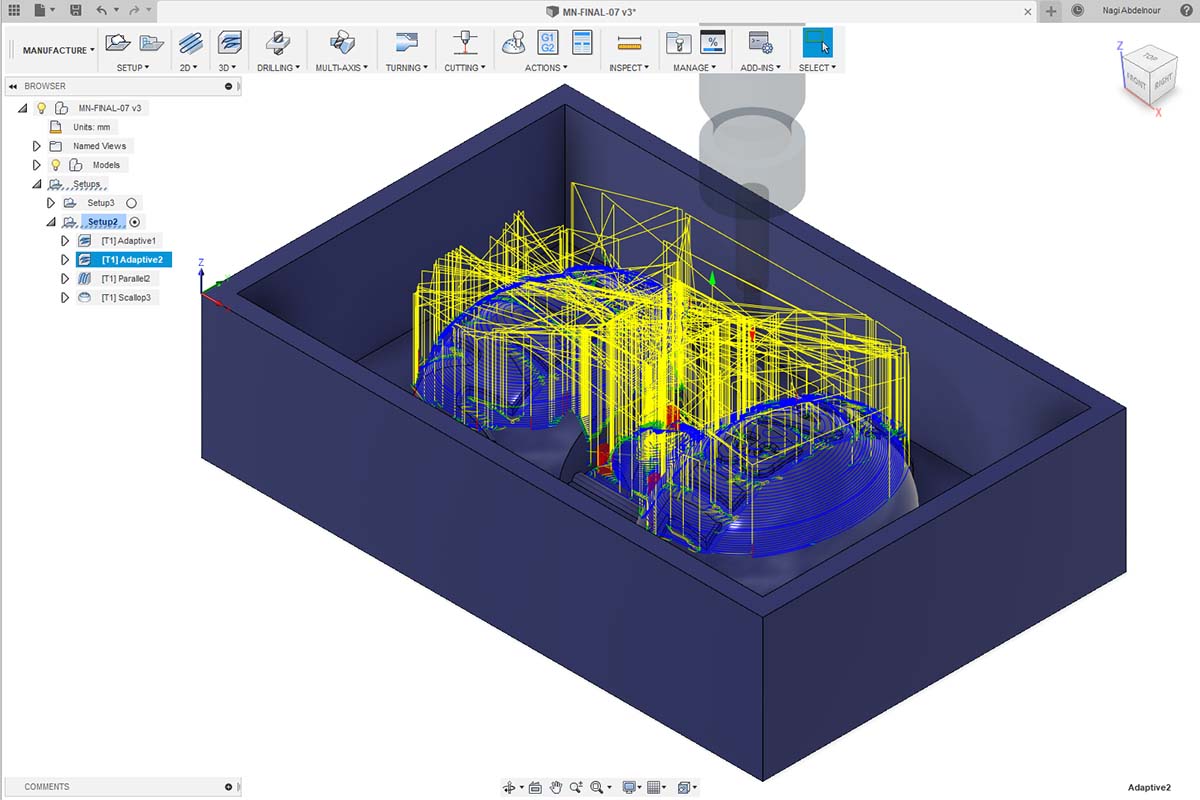
Task: Save the document with the floppy icon
Action: pyautogui.click(x=76, y=10)
